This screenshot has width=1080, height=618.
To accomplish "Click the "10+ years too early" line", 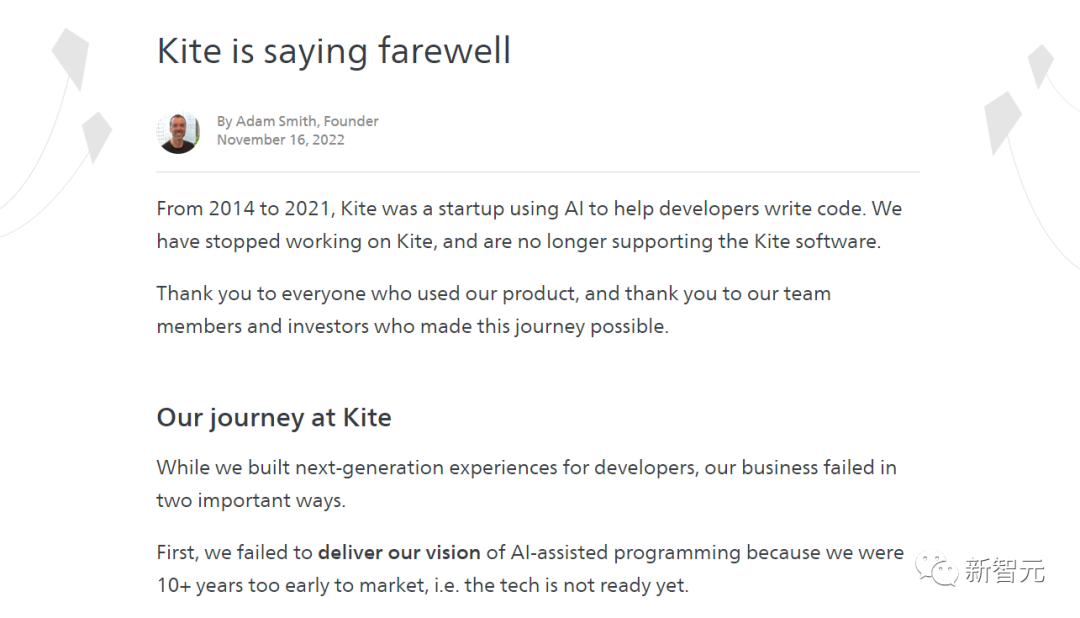I will (423, 585).
